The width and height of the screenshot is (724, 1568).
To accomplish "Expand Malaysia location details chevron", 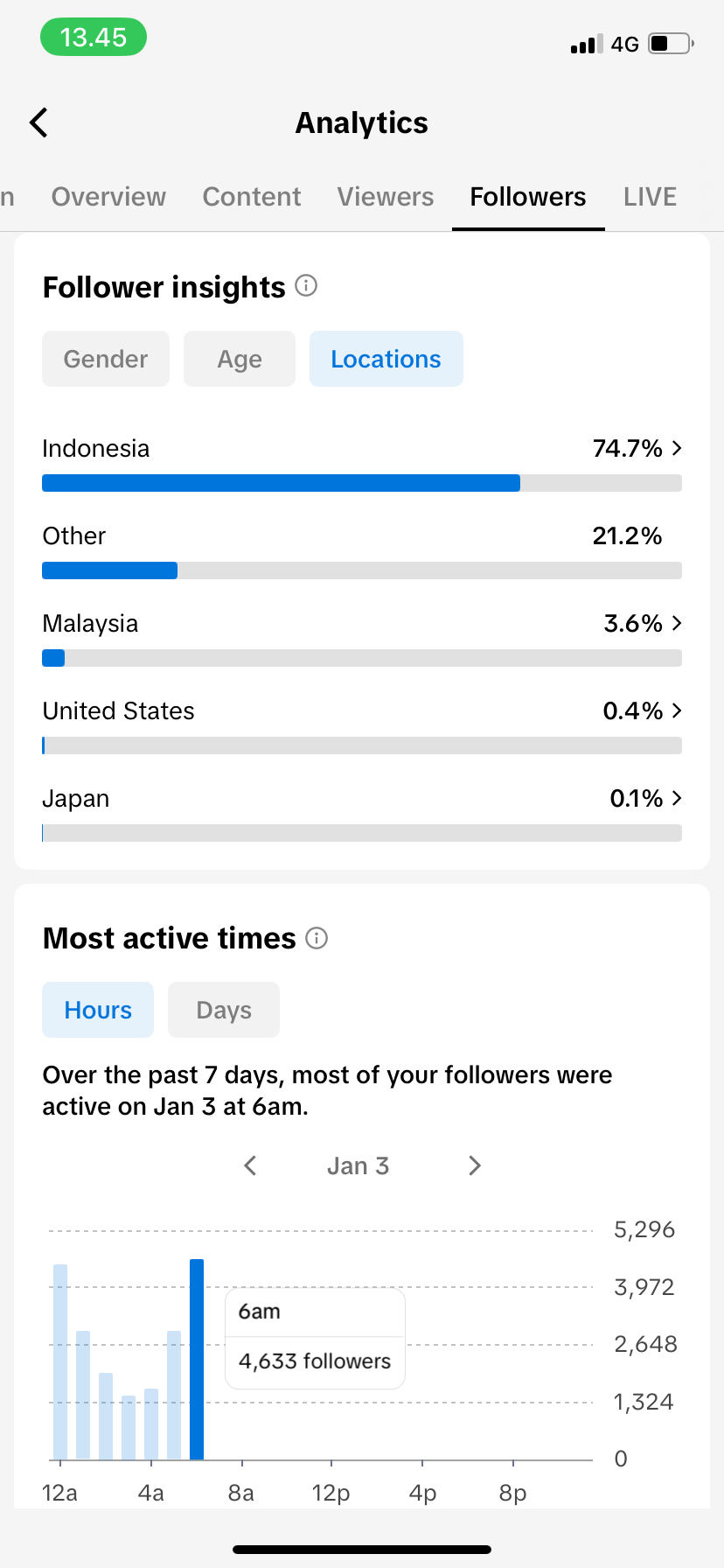I will tap(677, 623).
